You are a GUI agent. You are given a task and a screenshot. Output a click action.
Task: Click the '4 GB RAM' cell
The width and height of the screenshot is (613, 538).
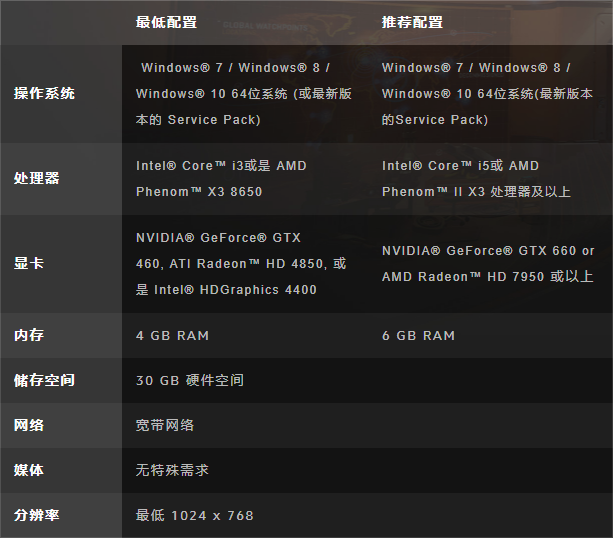[172, 336]
